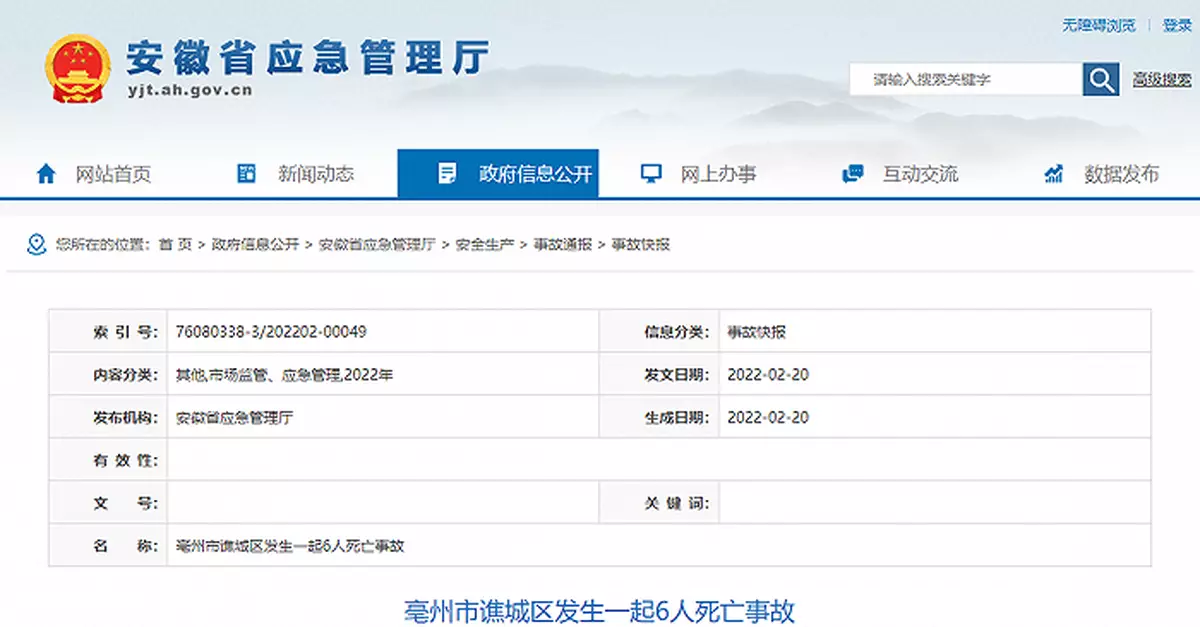Open the 新闻动态 navigation tab

click(x=315, y=174)
